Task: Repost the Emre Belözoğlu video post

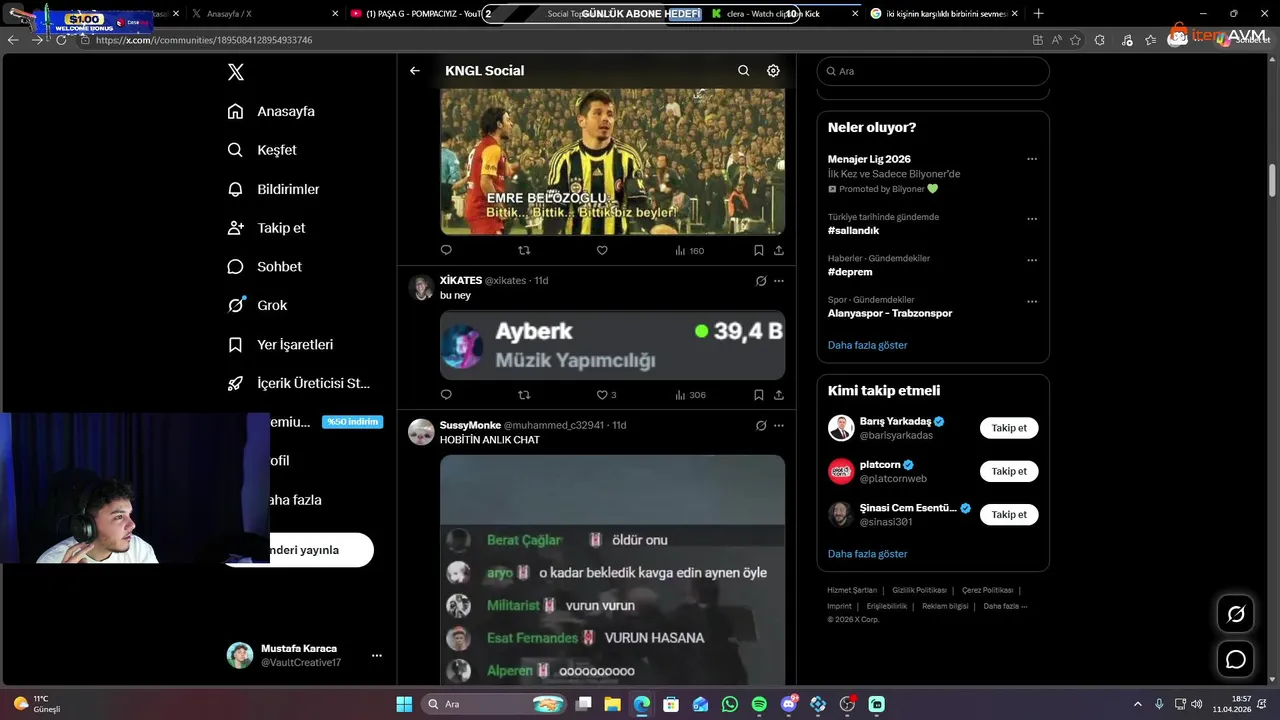Action: pyautogui.click(x=524, y=251)
